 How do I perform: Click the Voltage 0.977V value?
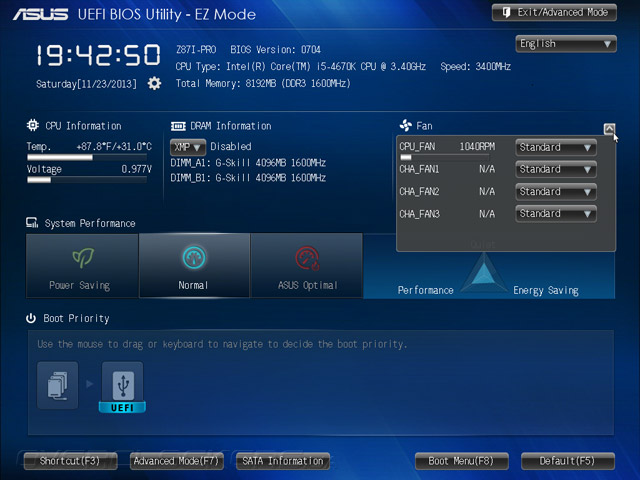[136, 169]
